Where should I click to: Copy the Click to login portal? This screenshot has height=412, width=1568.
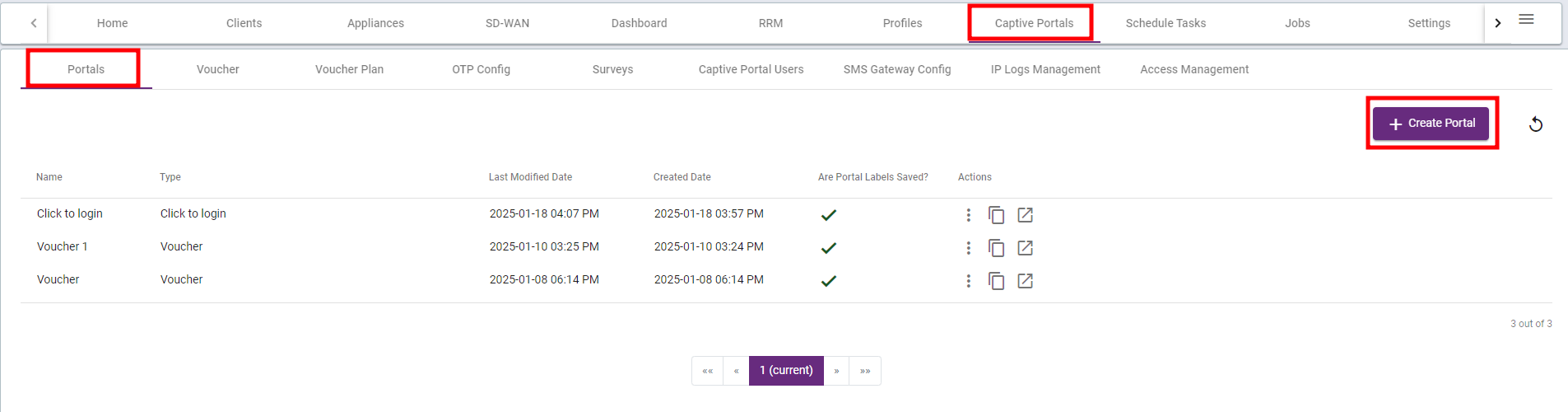(996, 215)
